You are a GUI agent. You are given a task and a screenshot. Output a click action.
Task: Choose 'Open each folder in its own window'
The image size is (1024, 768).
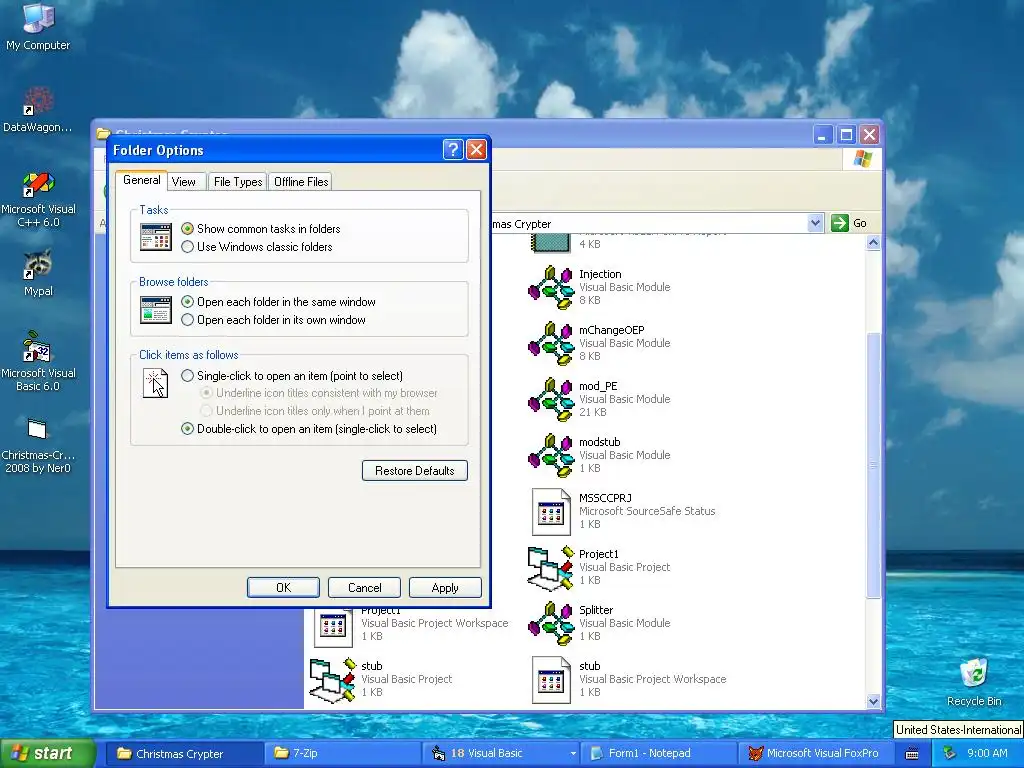(274, 320)
